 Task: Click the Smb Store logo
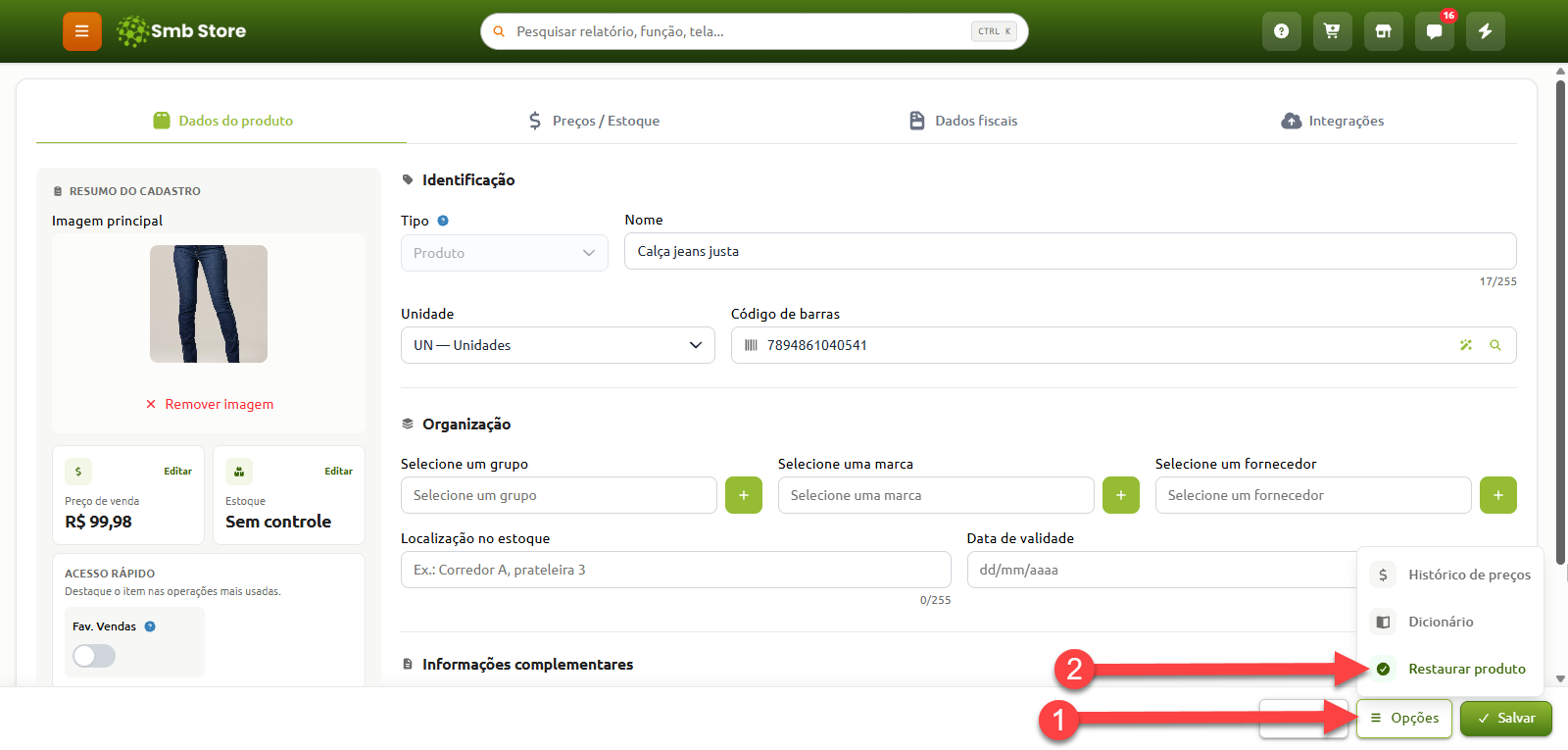[x=181, y=31]
